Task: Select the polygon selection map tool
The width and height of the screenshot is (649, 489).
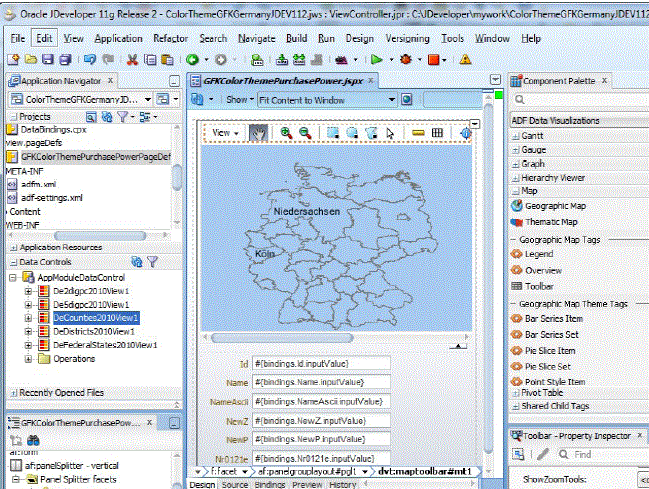Action: tap(371, 133)
